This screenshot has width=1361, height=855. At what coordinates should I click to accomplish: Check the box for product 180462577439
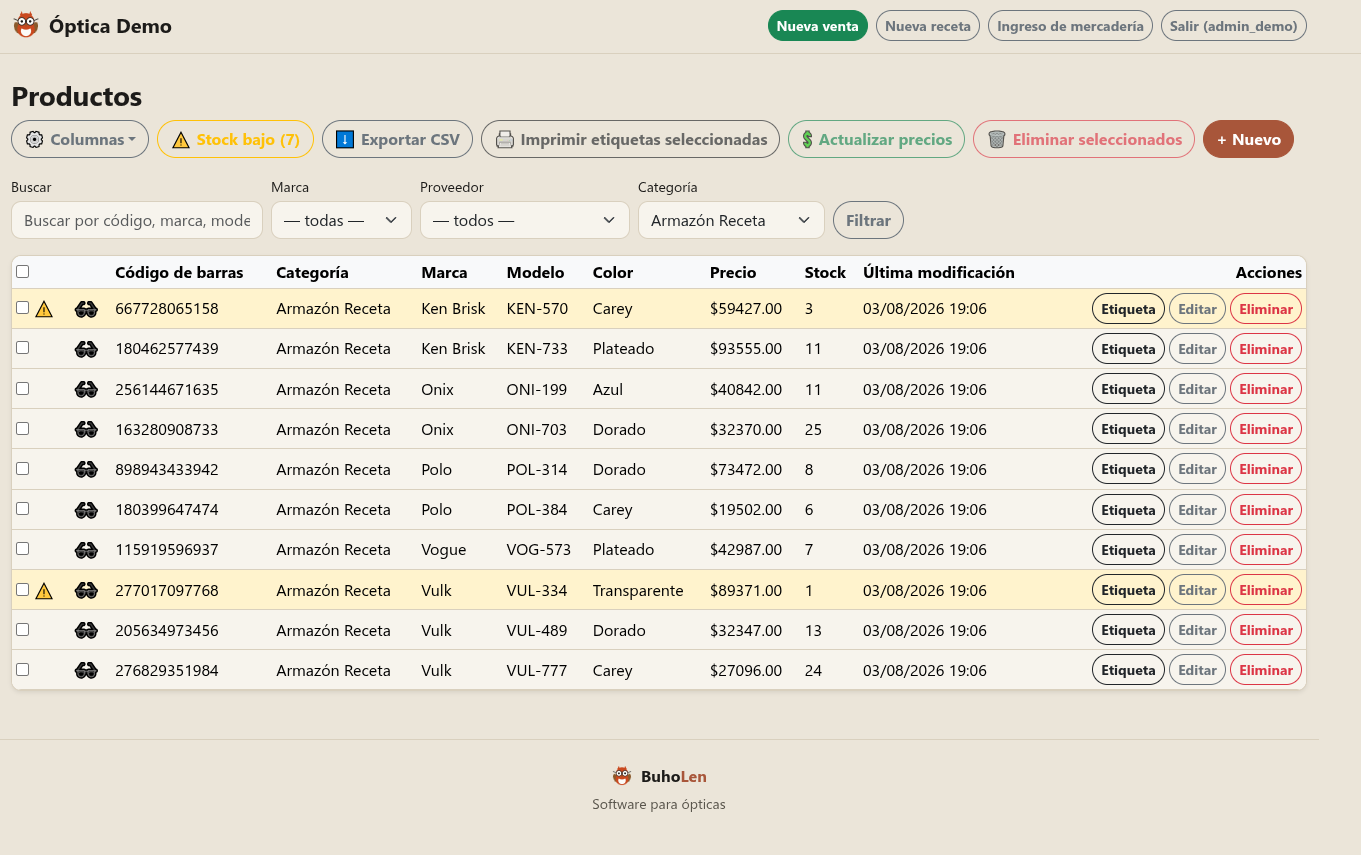[x=23, y=348]
